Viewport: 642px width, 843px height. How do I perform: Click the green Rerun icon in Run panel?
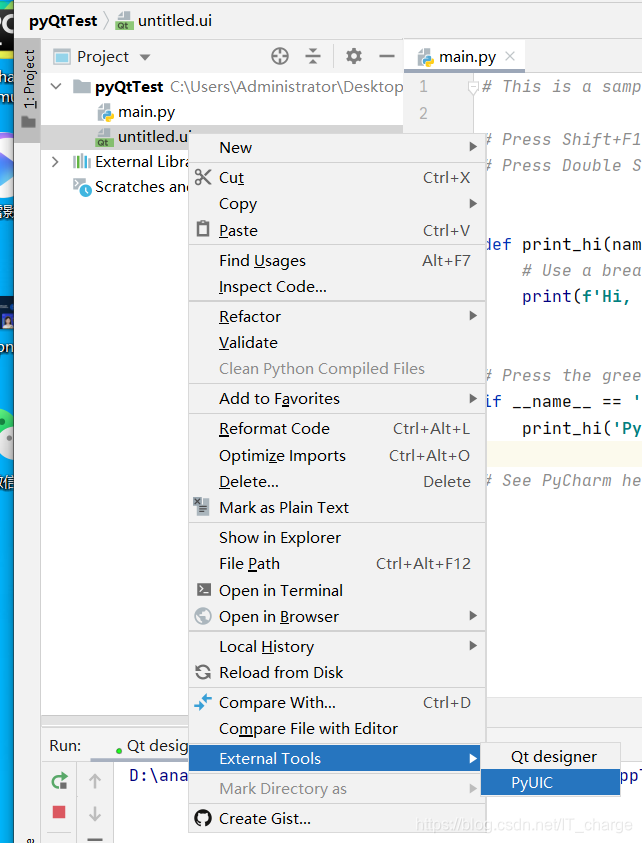(x=59, y=781)
